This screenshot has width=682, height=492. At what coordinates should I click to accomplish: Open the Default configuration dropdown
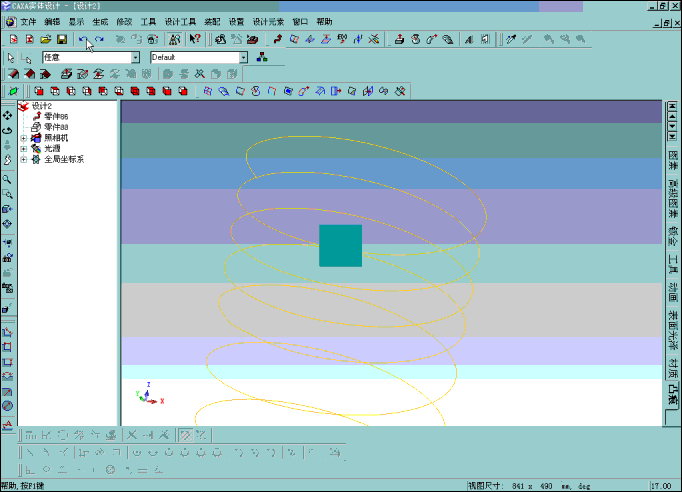click(x=244, y=57)
